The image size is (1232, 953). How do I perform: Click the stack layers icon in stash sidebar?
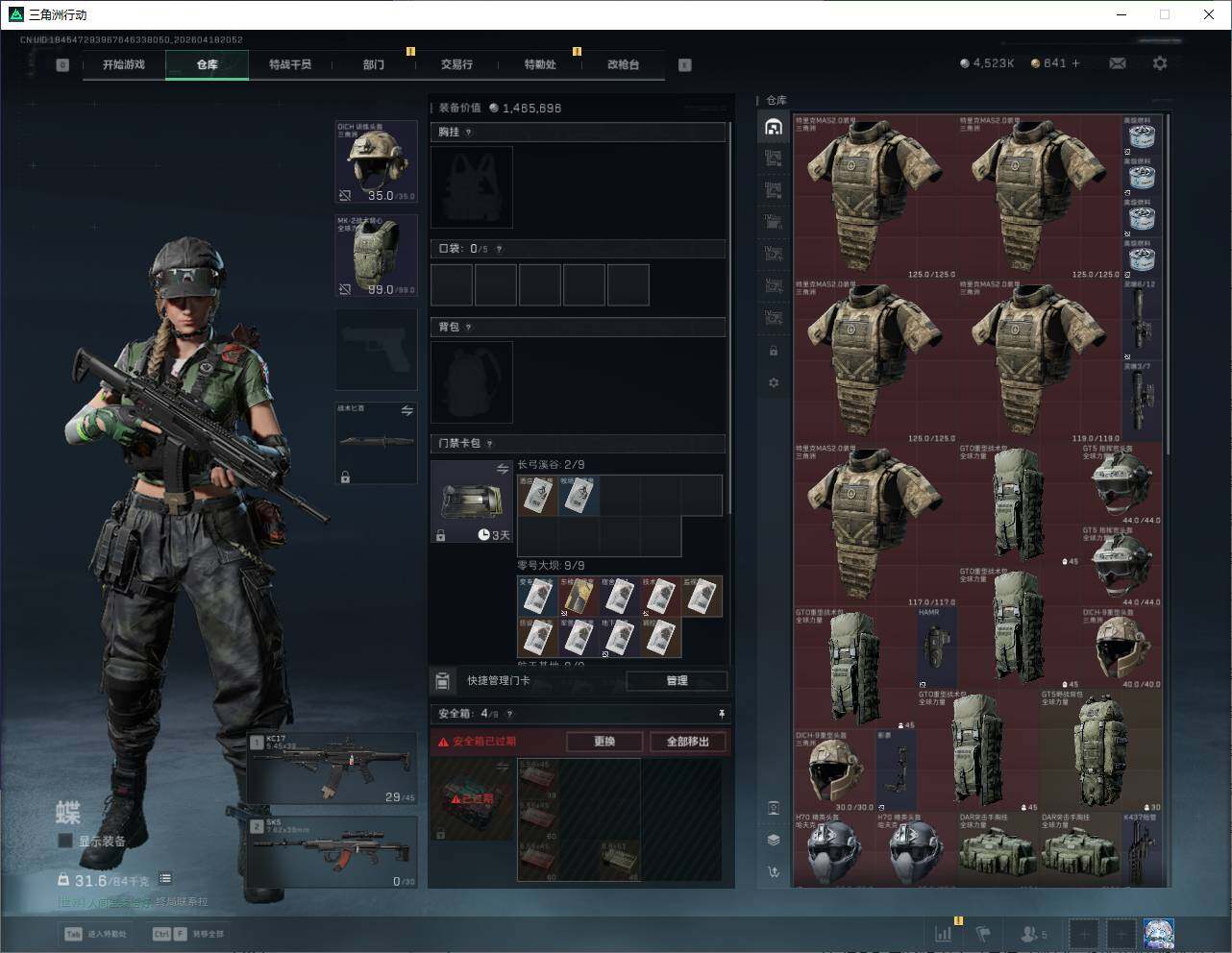coord(774,839)
